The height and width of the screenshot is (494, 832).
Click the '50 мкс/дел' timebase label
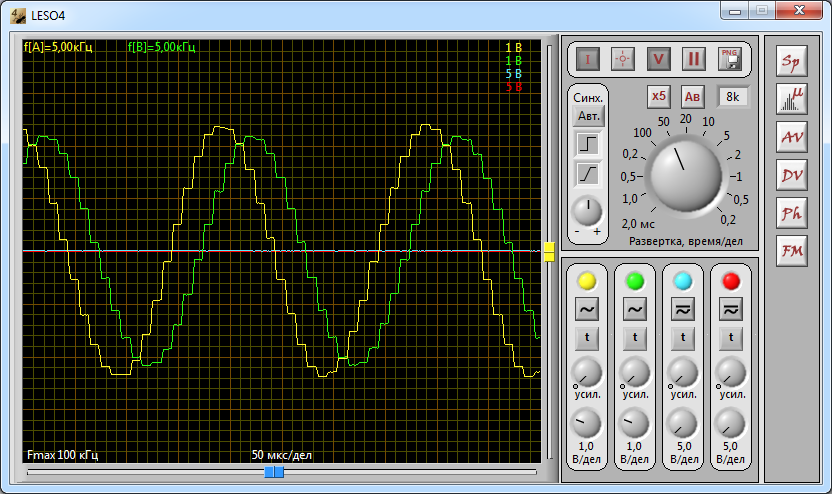pyautogui.click(x=282, y=455)
